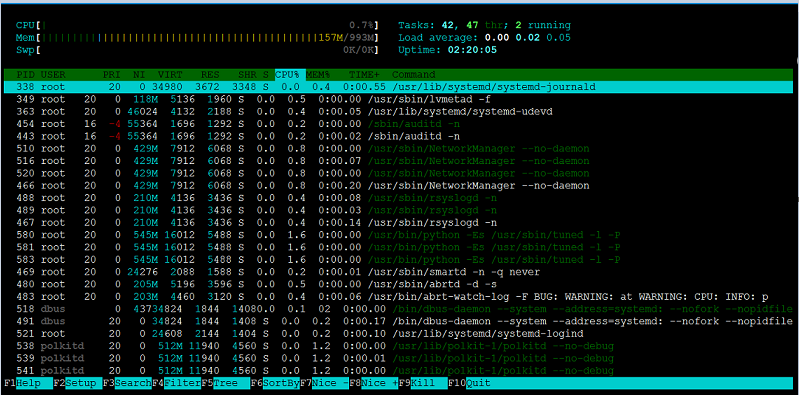This screenshot has height=395, width=799.
Task: Select the systemd-udevd process row
Action: (x=399, y=111)
